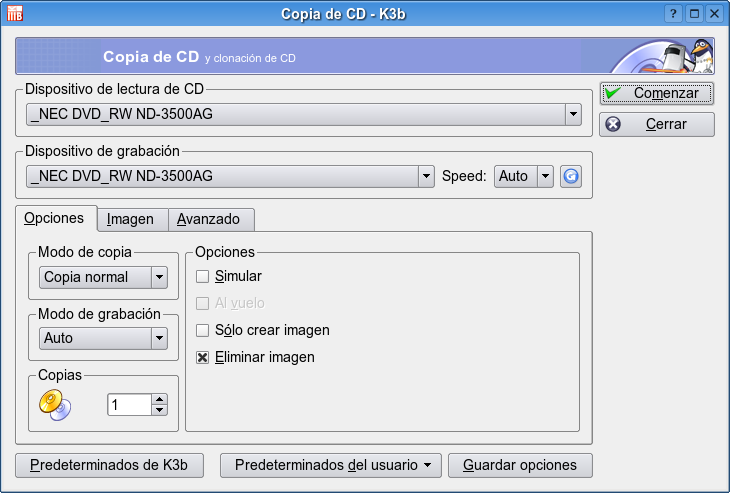The image size is (730, 493).
Task: Click the title bar help question mark
Action: click(x=674, y=14)
